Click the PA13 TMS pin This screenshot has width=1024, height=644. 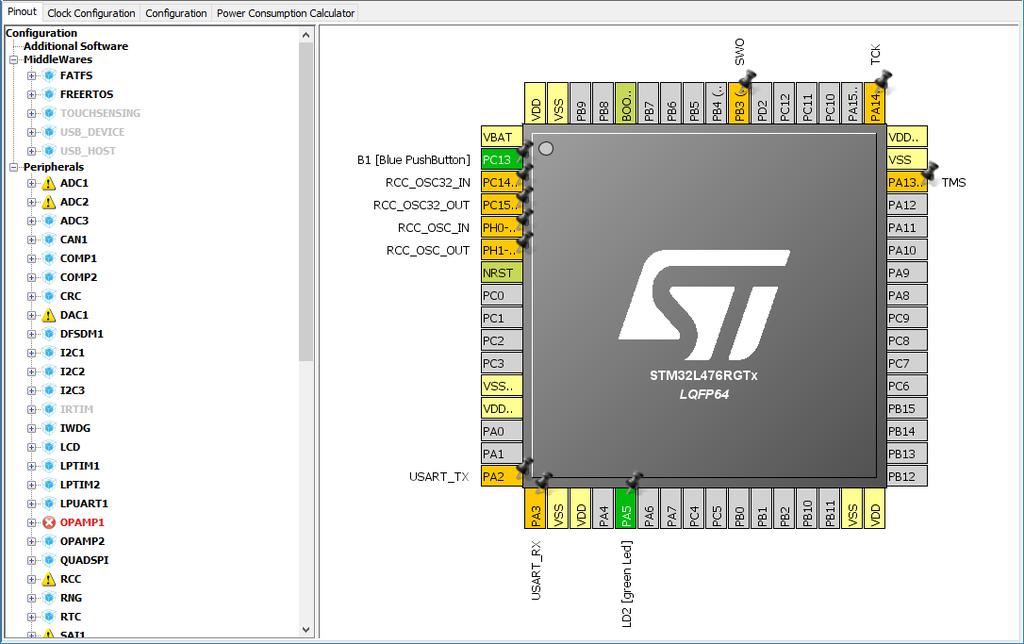coord(907,182)
